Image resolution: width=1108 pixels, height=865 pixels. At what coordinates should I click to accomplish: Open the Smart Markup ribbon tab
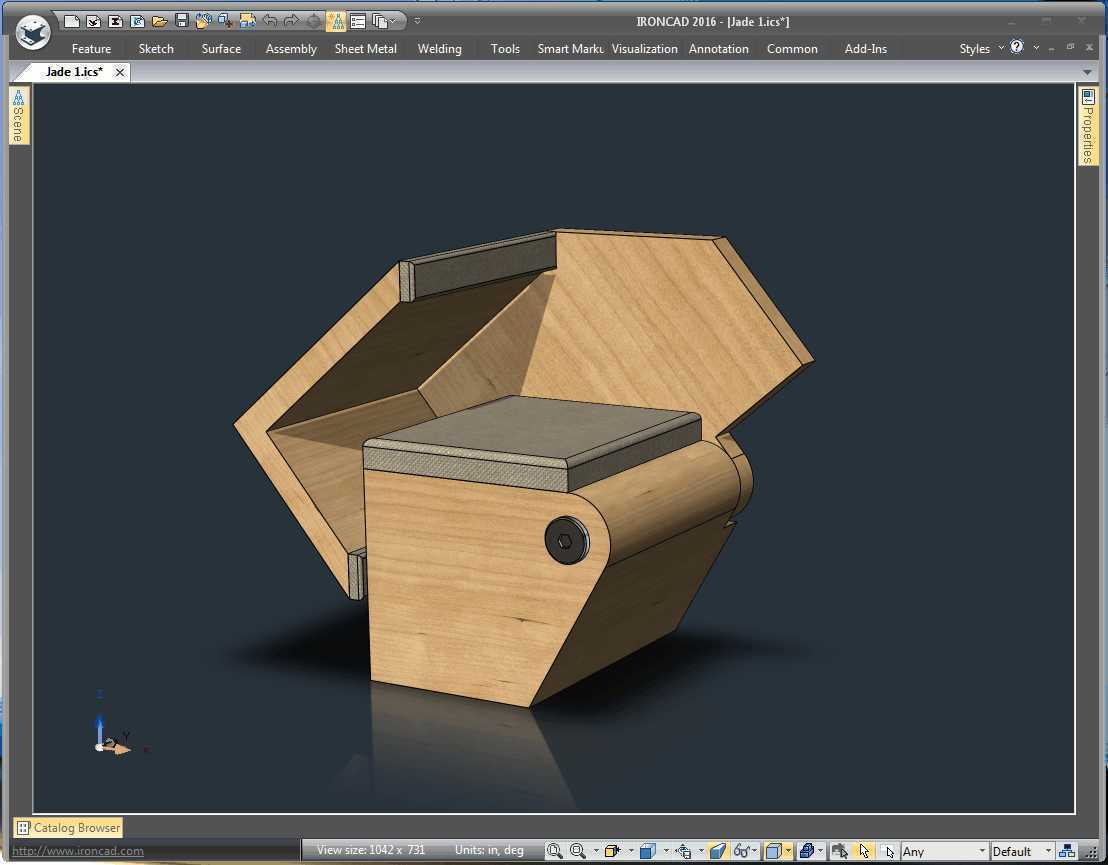[570, 49]
